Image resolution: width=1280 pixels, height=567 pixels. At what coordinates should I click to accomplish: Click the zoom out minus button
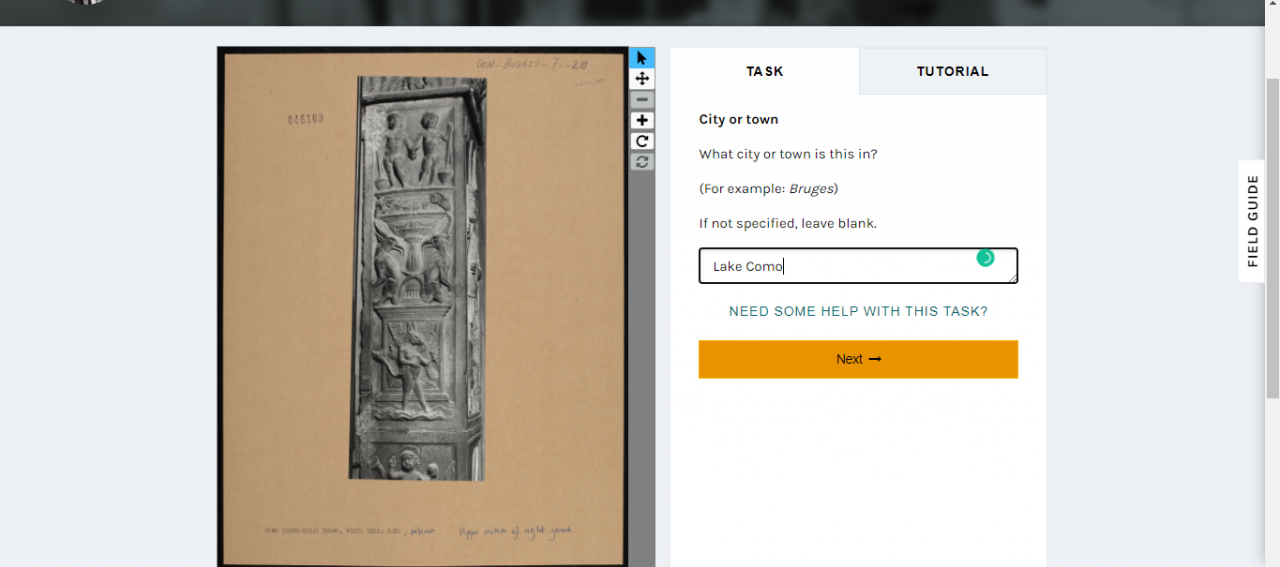click(x=642, y=100)
